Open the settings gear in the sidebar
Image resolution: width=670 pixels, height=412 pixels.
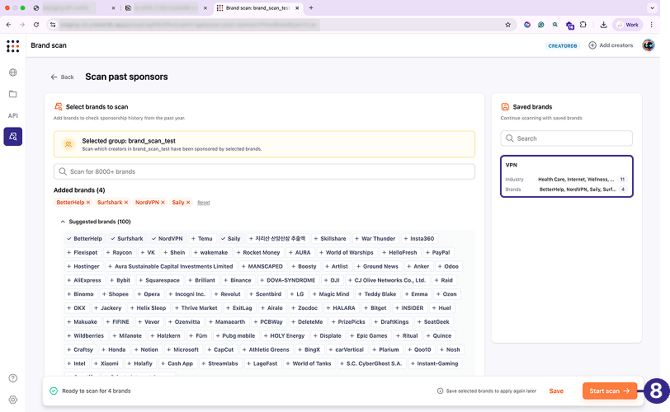coord(13,397)
